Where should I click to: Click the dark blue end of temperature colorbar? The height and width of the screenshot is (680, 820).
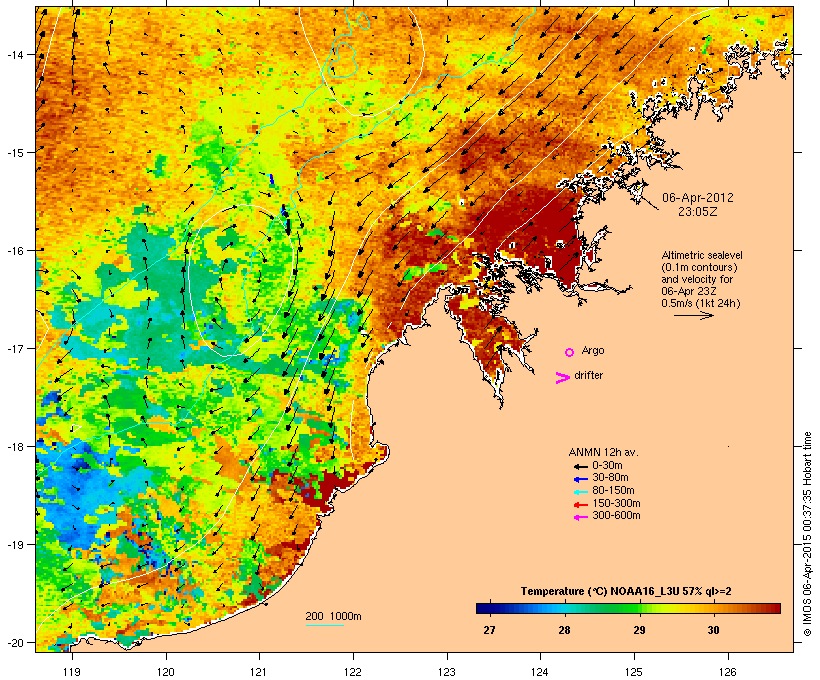pyautogui.click(x=484, y=608)
